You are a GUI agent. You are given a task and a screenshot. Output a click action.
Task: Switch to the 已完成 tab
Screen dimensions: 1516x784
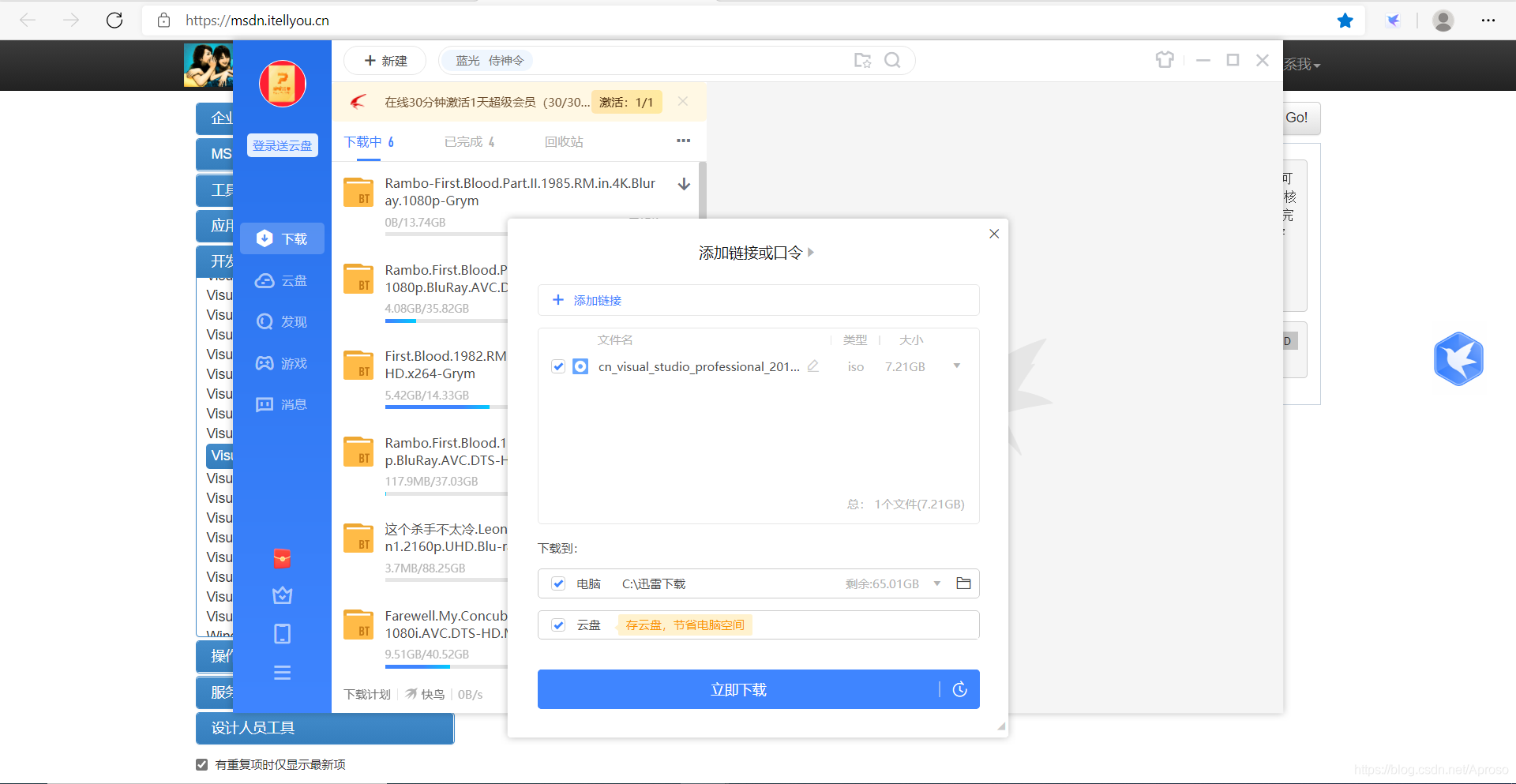click(x=470, y=141)
